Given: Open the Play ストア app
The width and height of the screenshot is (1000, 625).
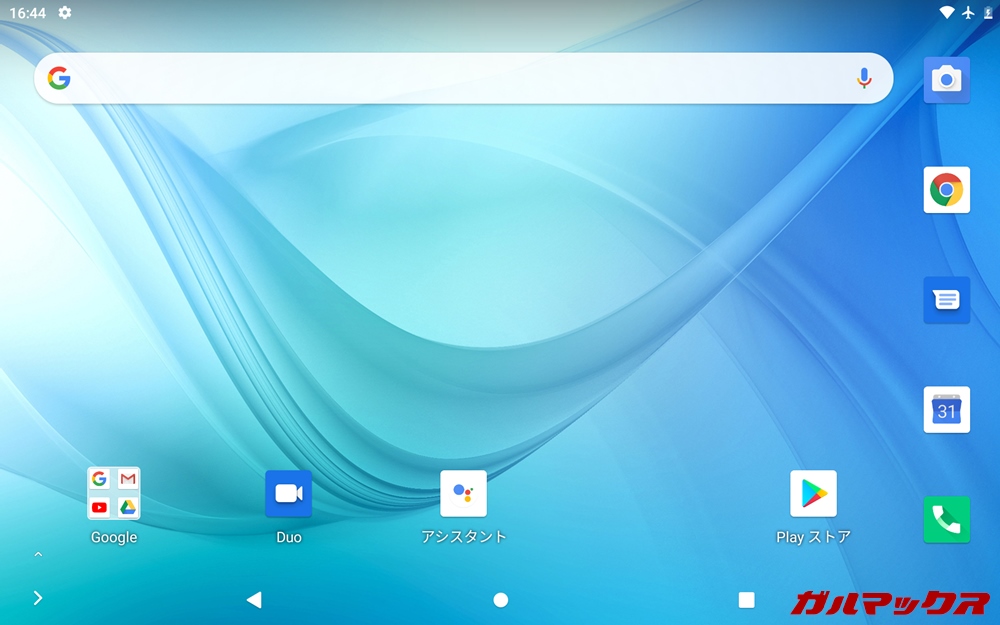Looking at the screenshot, I should [x=813, y=494].
